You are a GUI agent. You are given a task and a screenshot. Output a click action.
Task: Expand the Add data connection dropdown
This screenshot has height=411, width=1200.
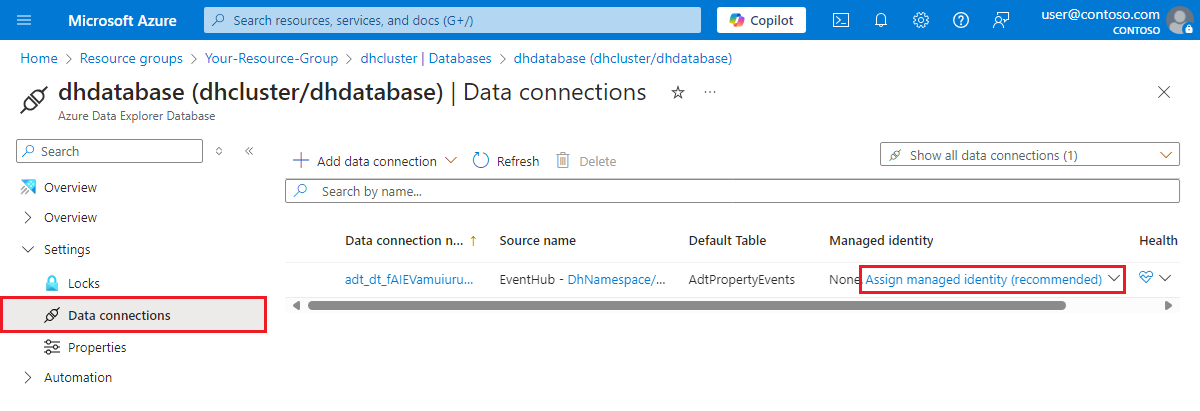[x=450, y=161]
